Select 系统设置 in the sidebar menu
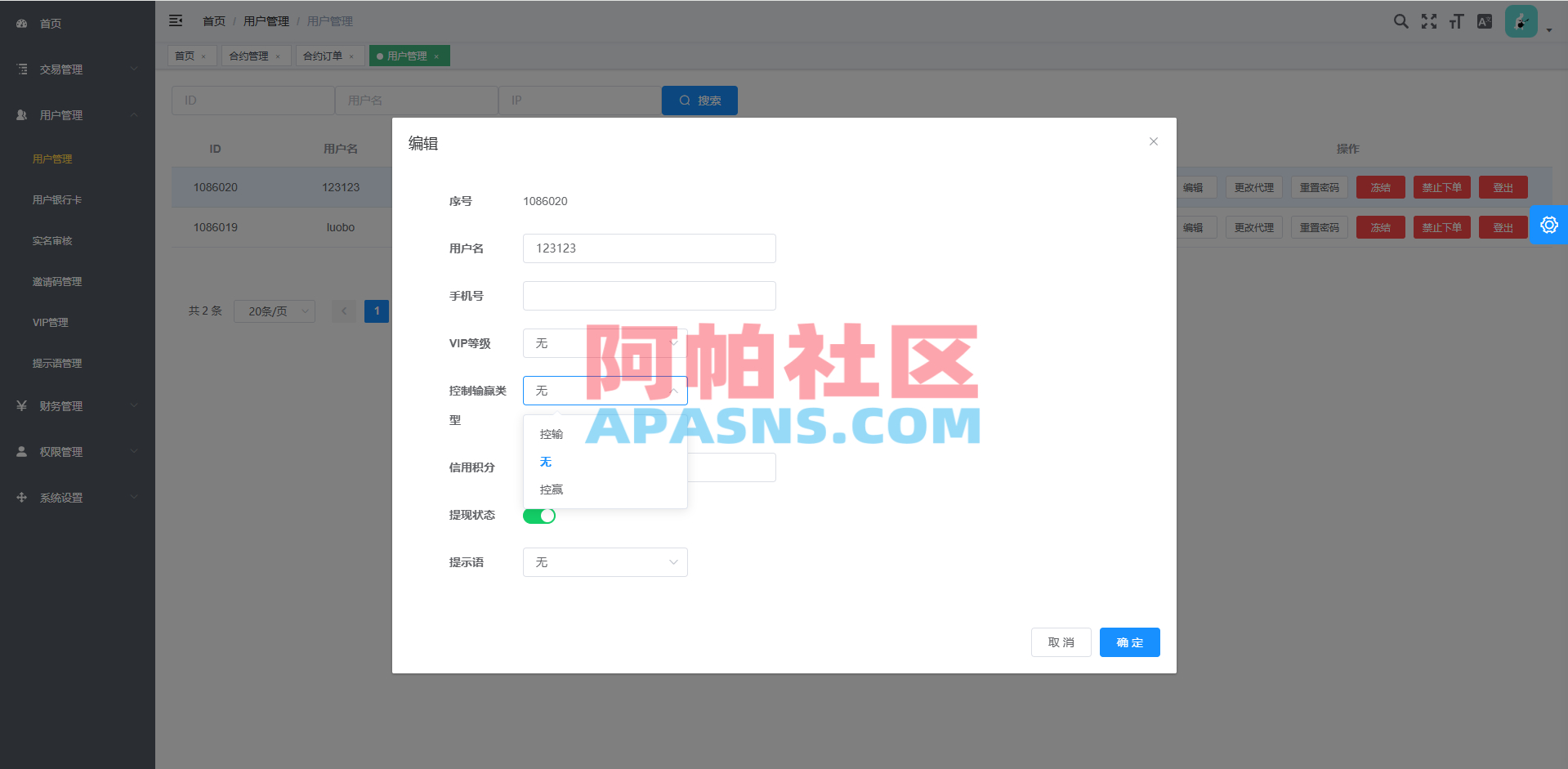 60,497
